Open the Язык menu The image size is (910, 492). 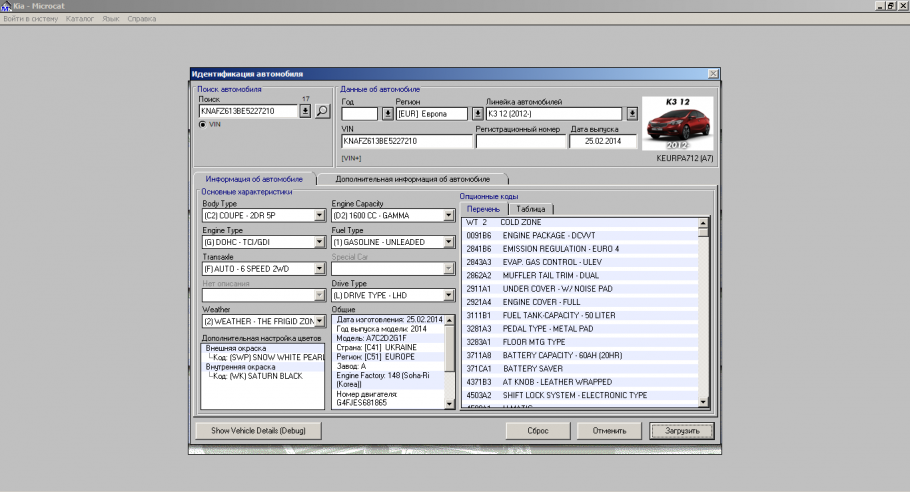[111, 19]
